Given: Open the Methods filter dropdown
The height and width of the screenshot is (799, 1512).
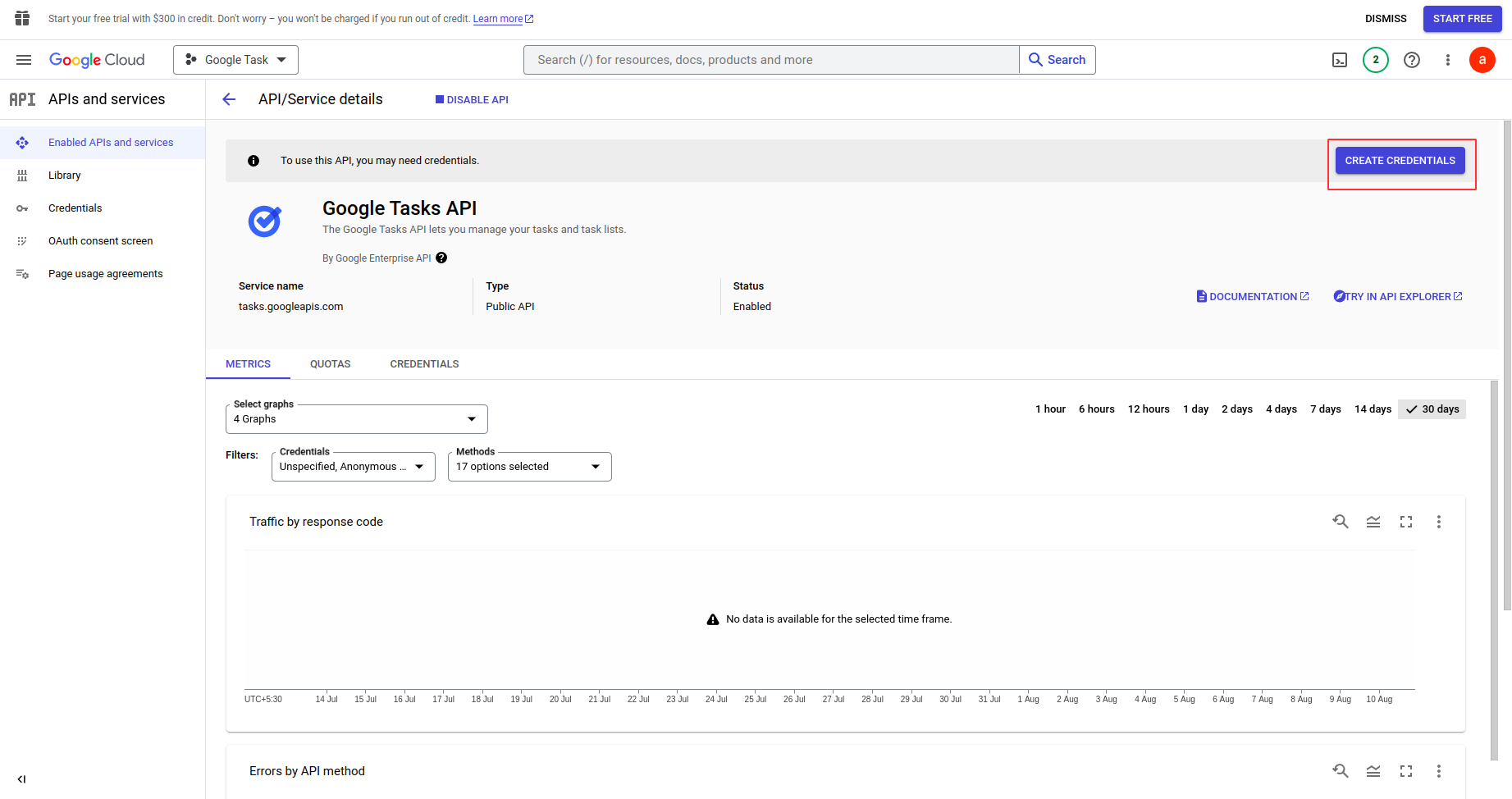Looking at the screenshot, I should pos(529,467).
